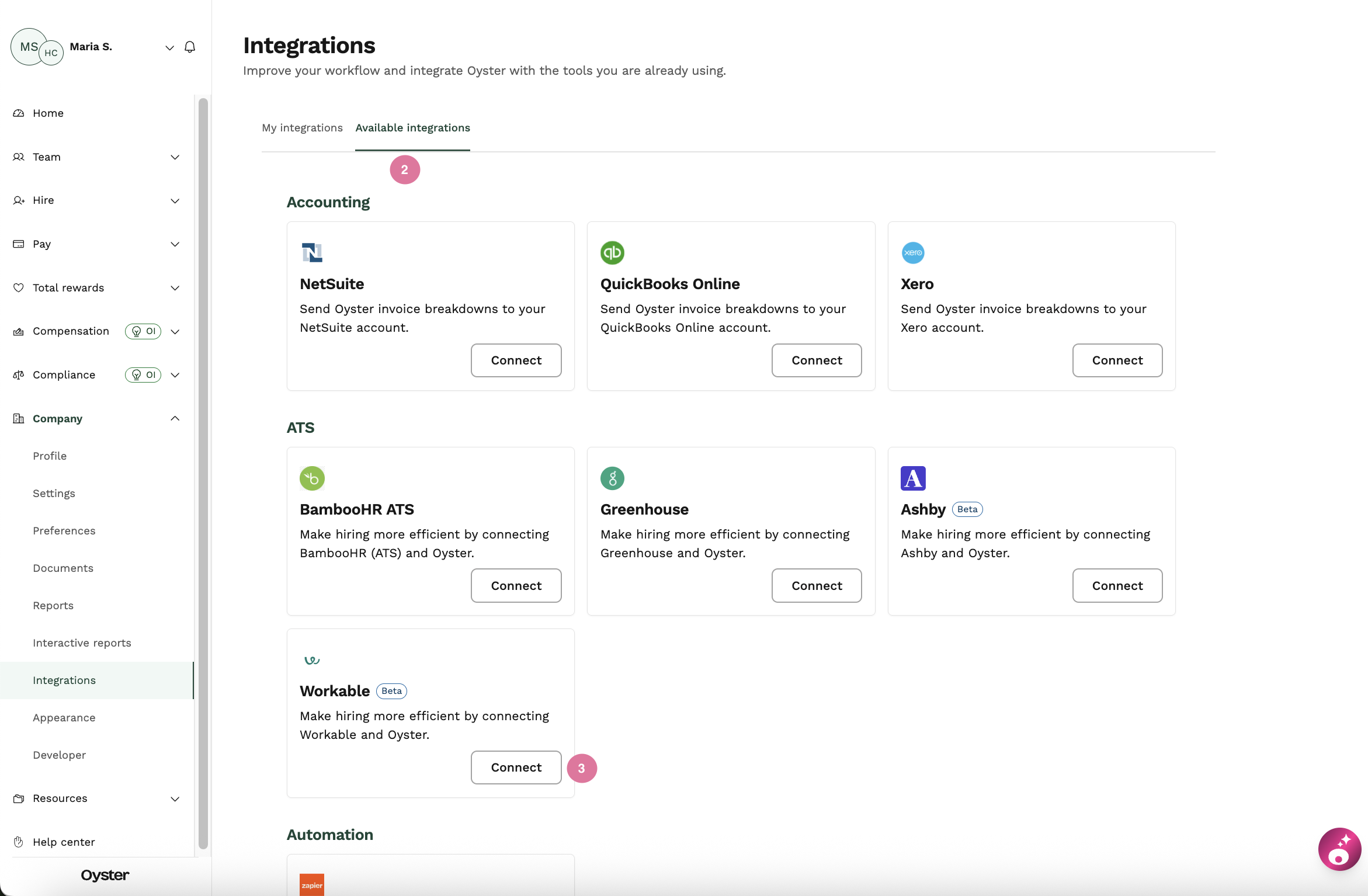Image resolution: width=1368 pixels, height=896 pixels.
Task: Click the Hire add-person icon
Action: pos(19,200)
